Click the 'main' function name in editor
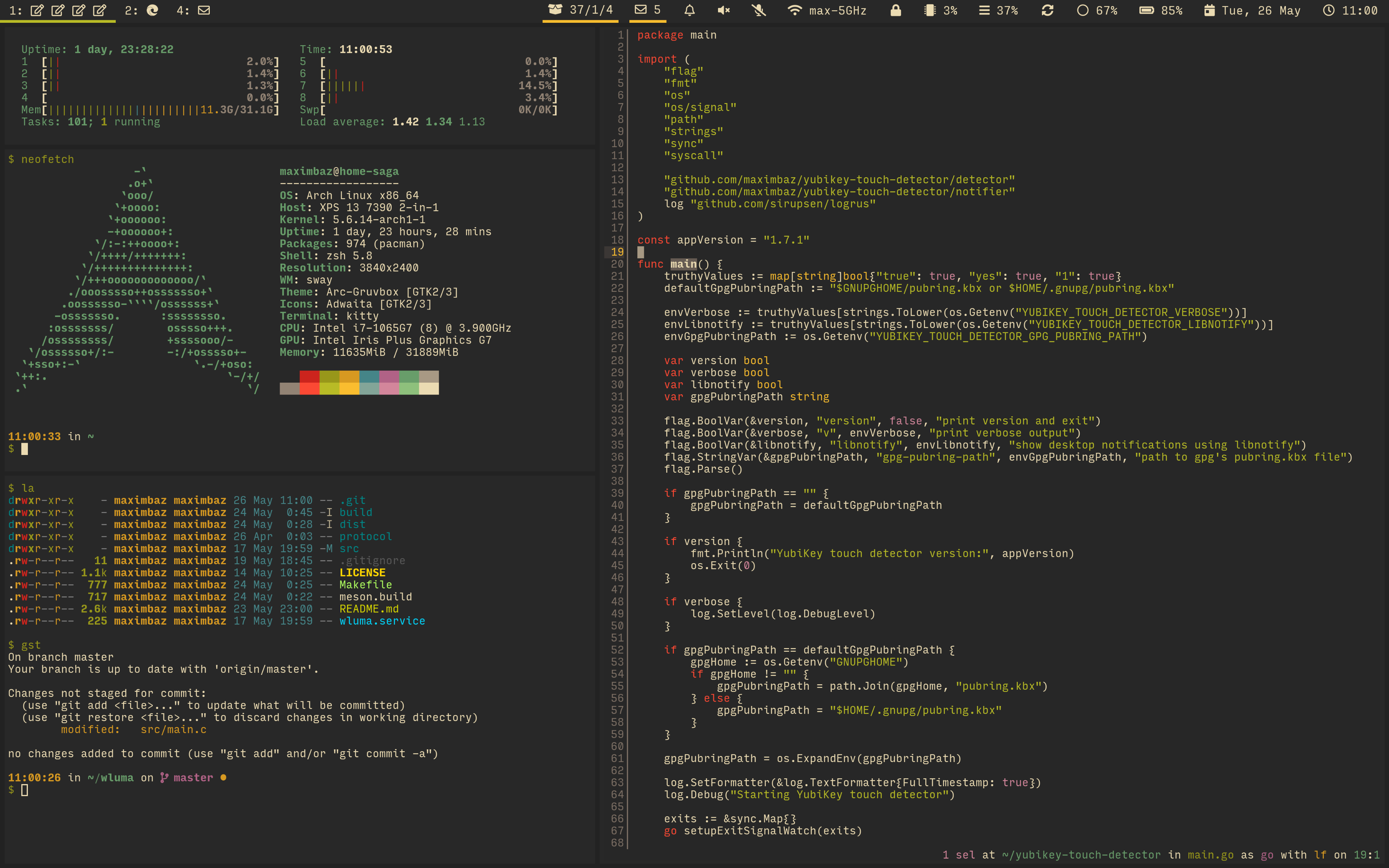 [684, 264]
